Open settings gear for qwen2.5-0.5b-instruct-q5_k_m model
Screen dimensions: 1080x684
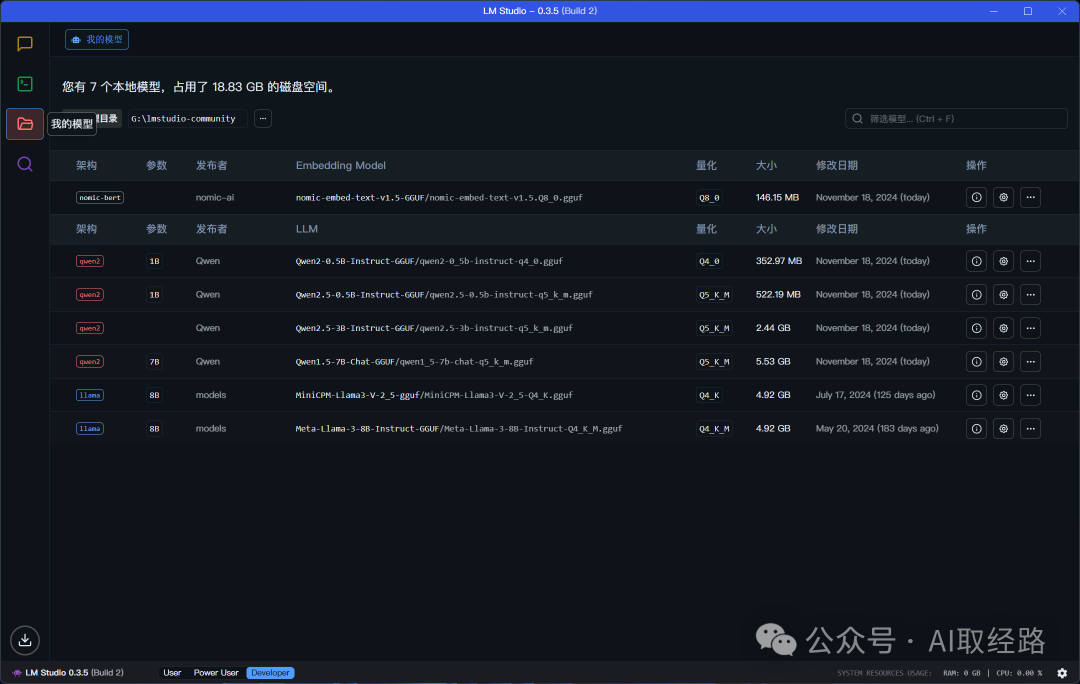1004,295
